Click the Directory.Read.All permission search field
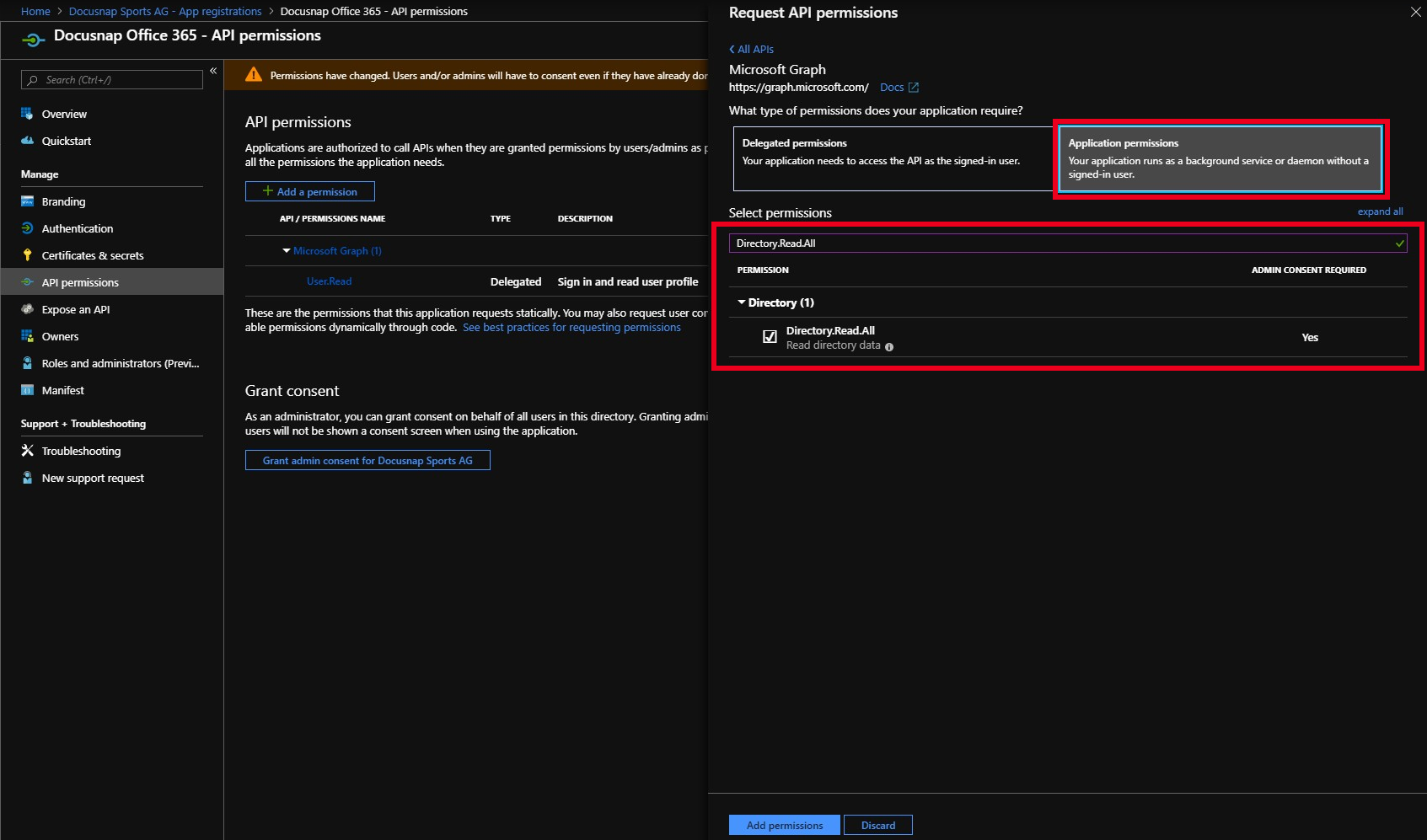 [1068, 243]
